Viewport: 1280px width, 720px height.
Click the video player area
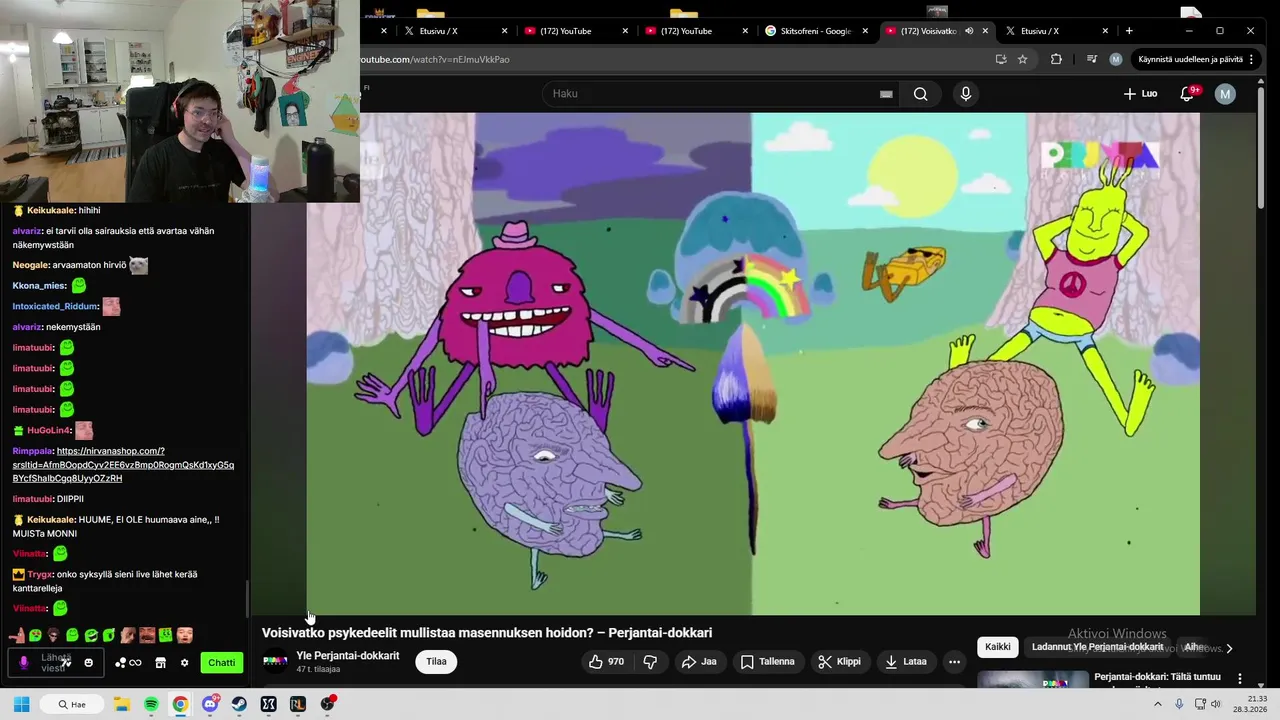click(x=752, y=363)
